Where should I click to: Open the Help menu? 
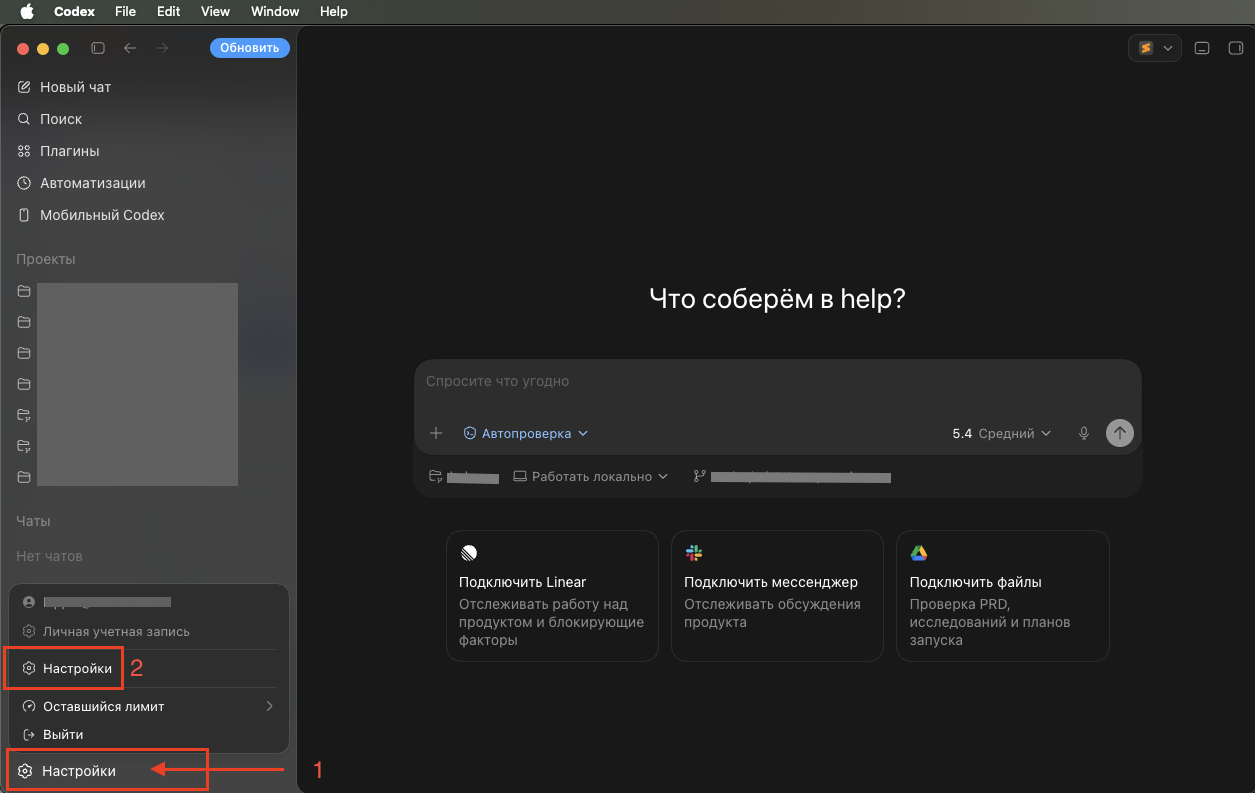pyautogui.click(x=334, y=11)
